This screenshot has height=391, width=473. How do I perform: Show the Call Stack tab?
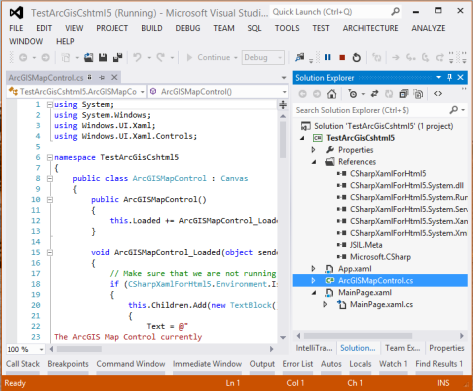click(23, 364)
